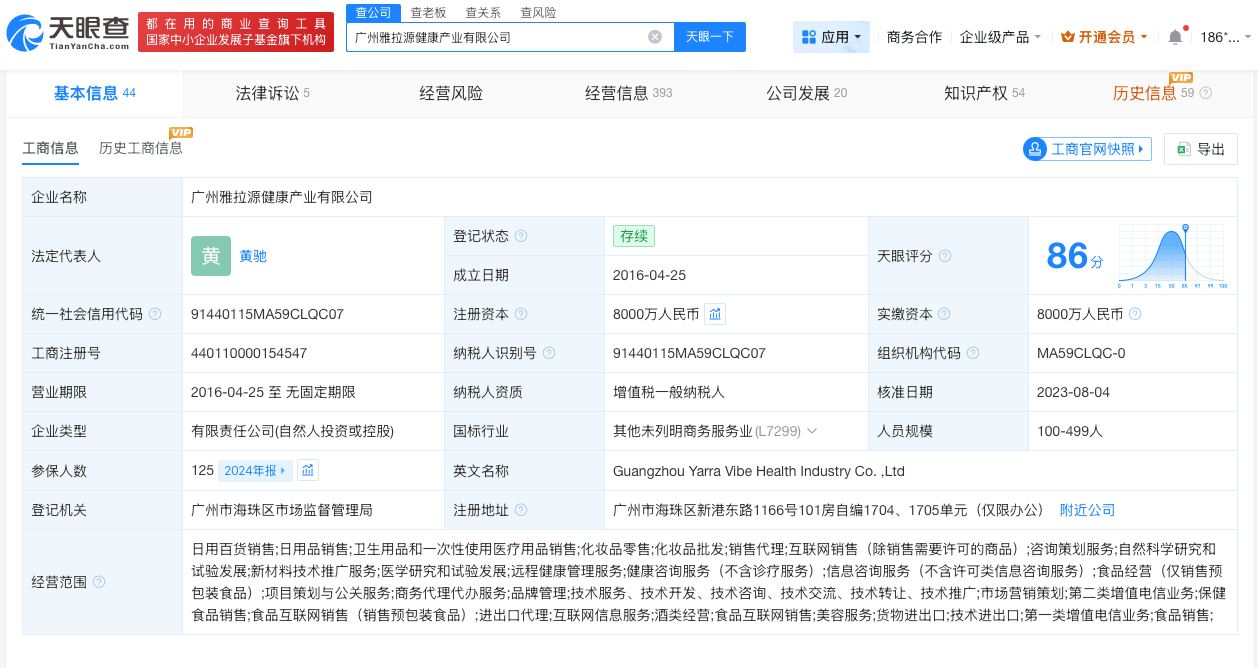Click the export icon on 导出 button

pos(1186,149)
